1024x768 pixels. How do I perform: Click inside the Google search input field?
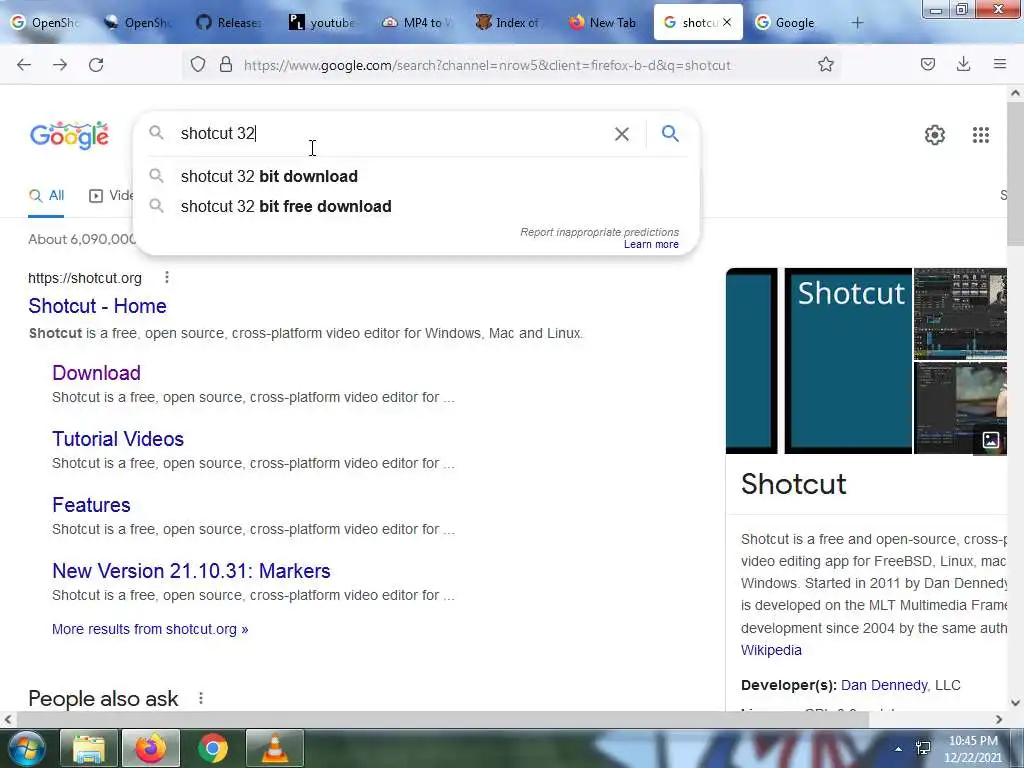392,134
